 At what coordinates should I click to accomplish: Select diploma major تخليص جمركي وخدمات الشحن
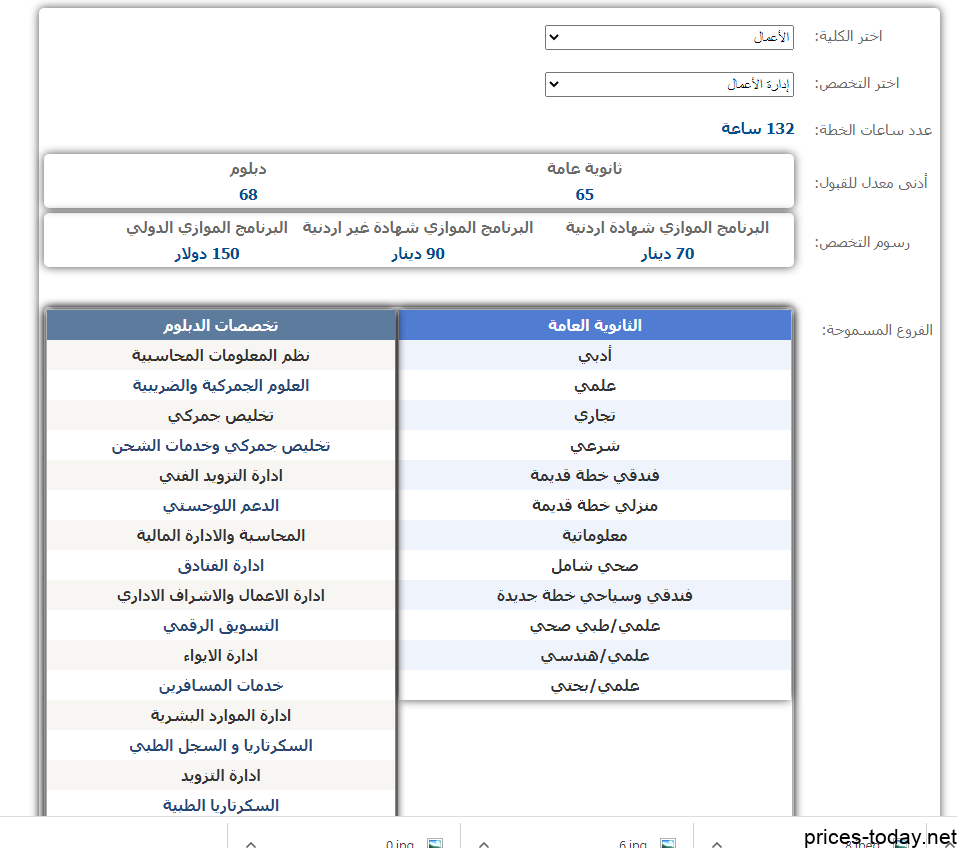(x=221, y=445)
